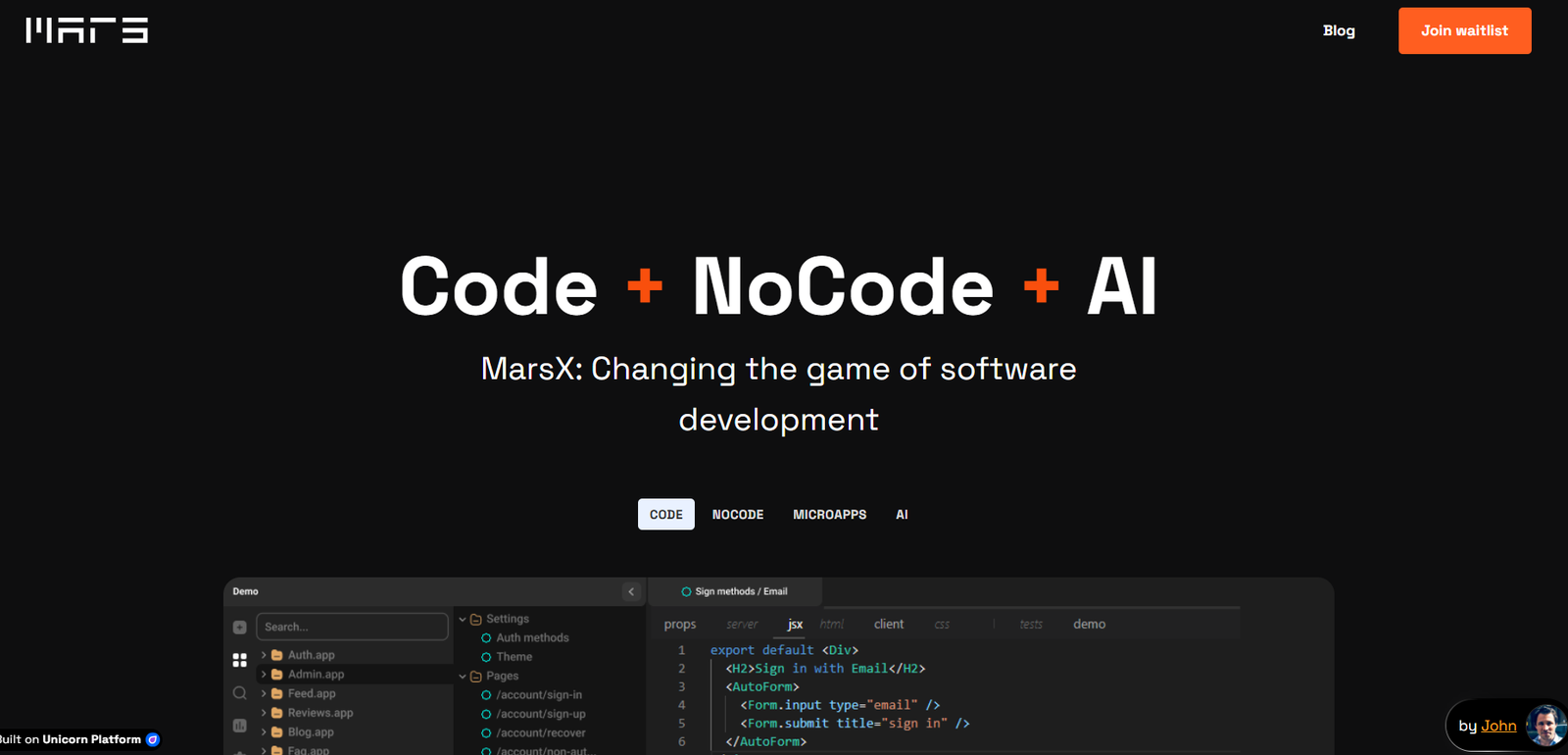
Task: Click the MARS logo in header
Action: 87,30
